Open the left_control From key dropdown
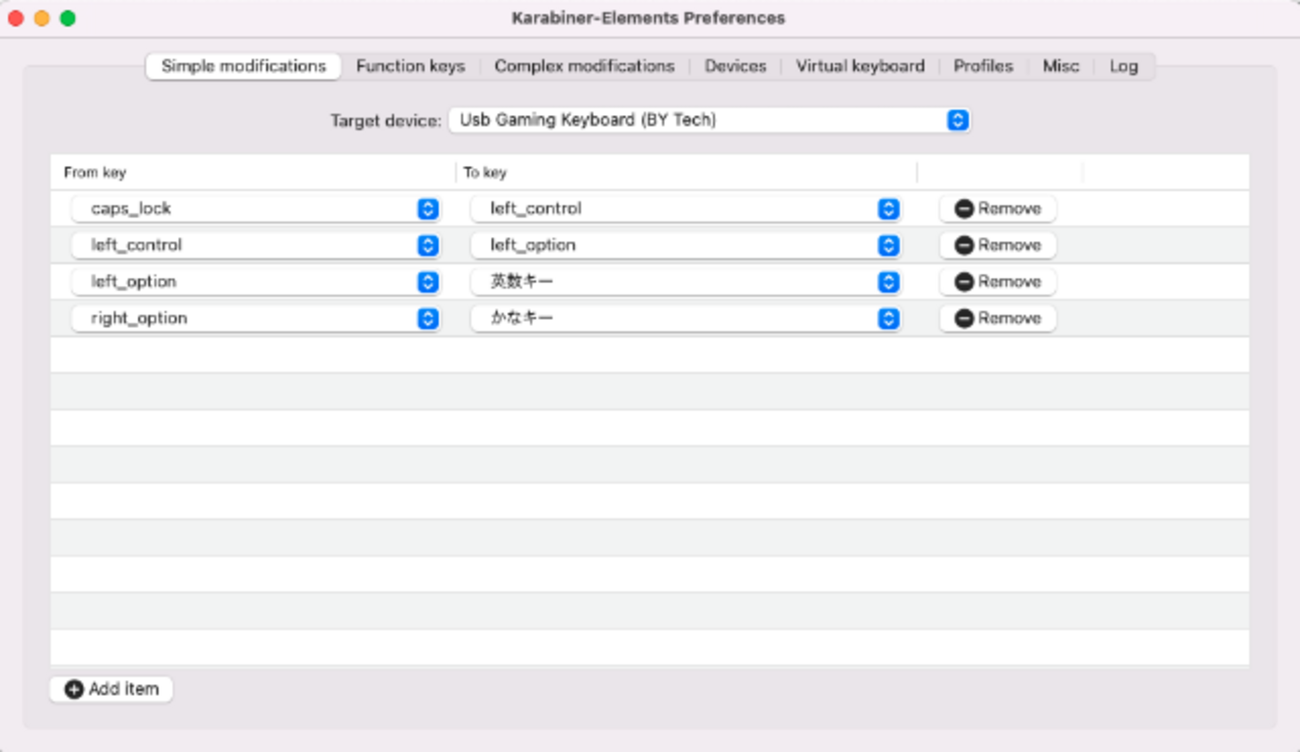Viewport: 1300px width, 752px height. [255, 245]
